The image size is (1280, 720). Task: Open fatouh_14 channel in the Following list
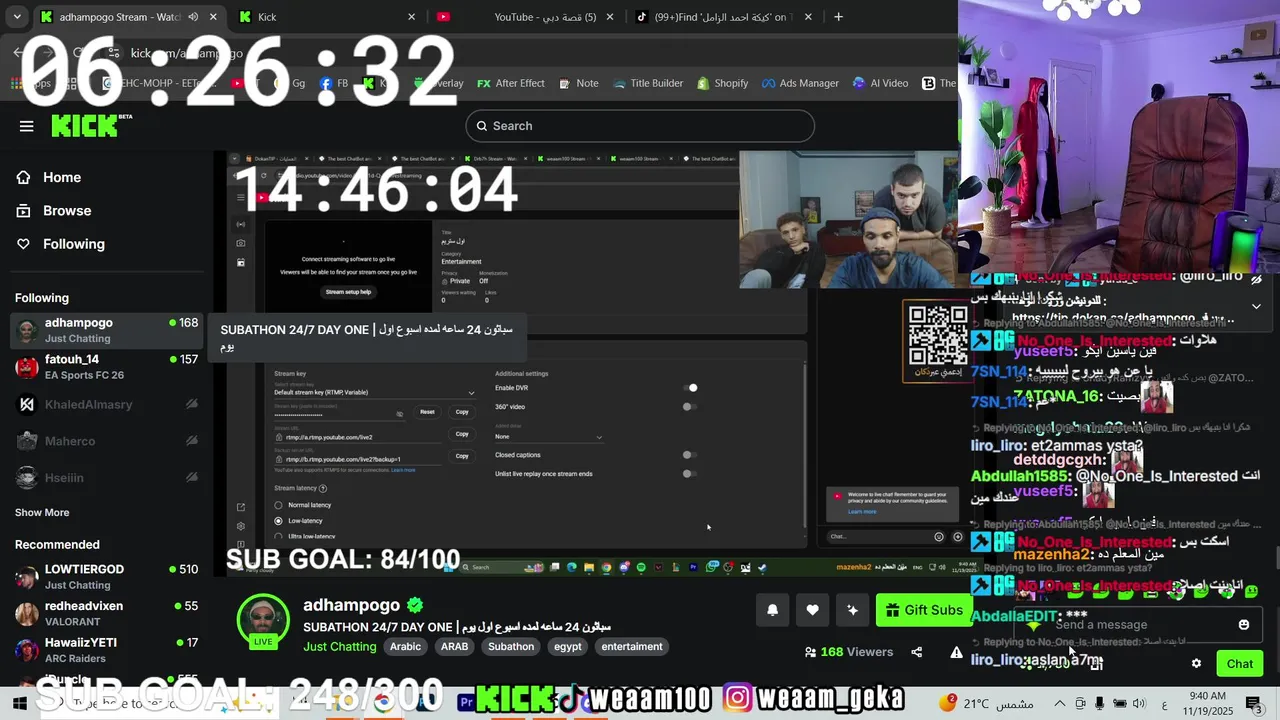tap(107, 367)
